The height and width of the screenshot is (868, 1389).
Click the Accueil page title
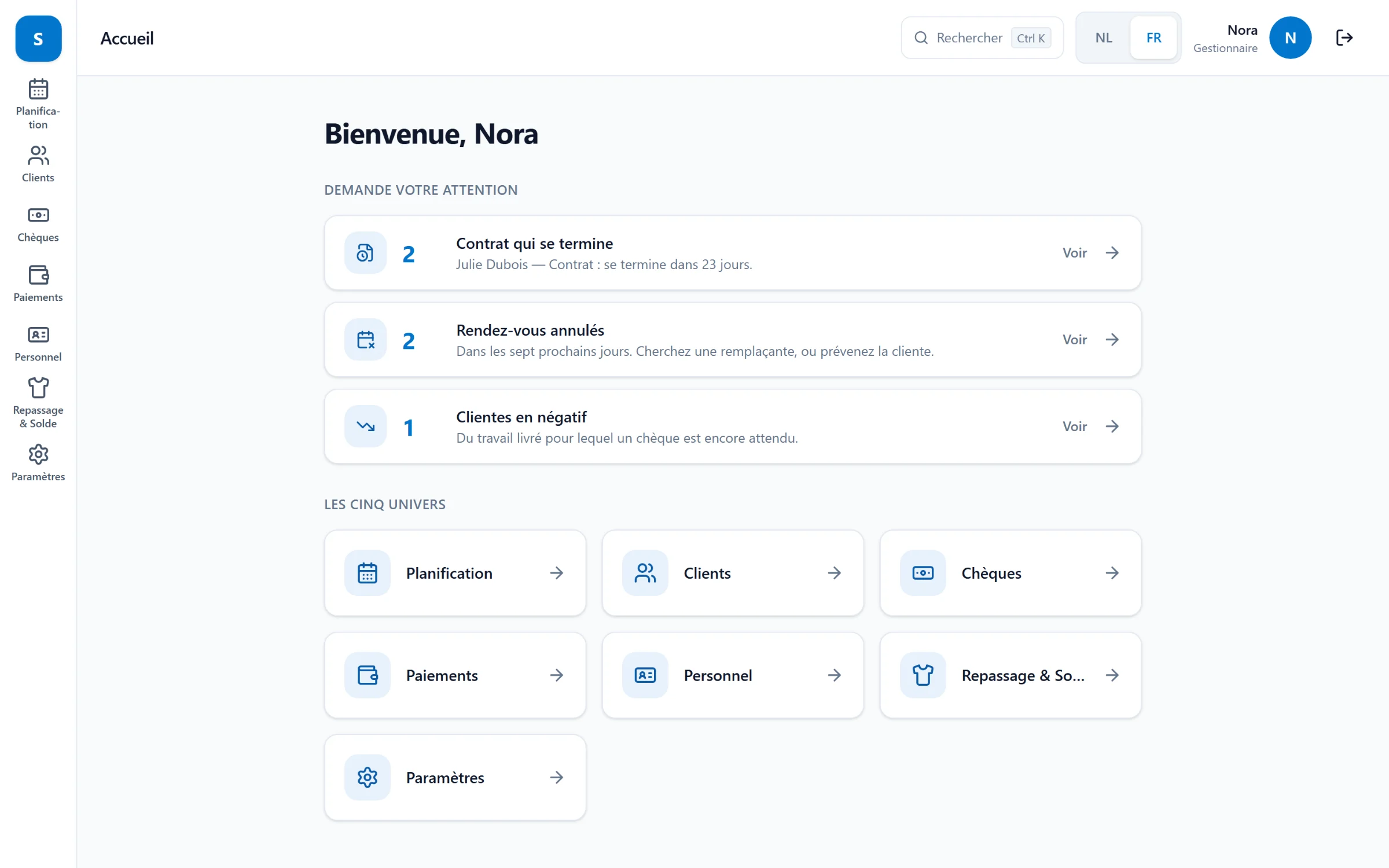[x=127, y=38]
